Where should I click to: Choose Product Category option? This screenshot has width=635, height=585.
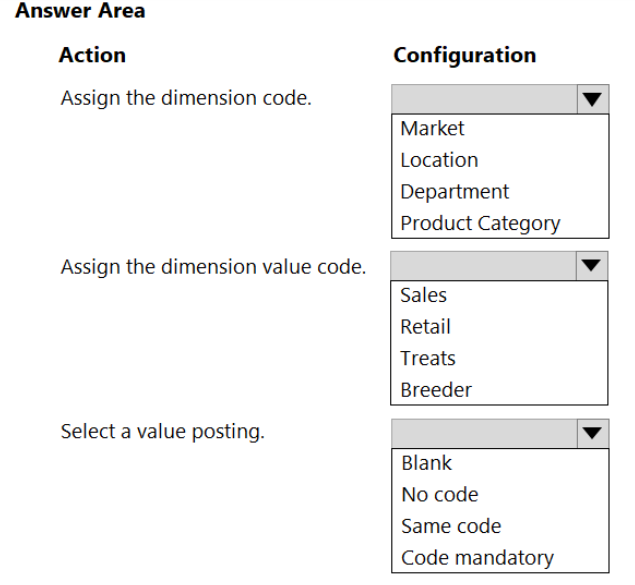[480, 223]
